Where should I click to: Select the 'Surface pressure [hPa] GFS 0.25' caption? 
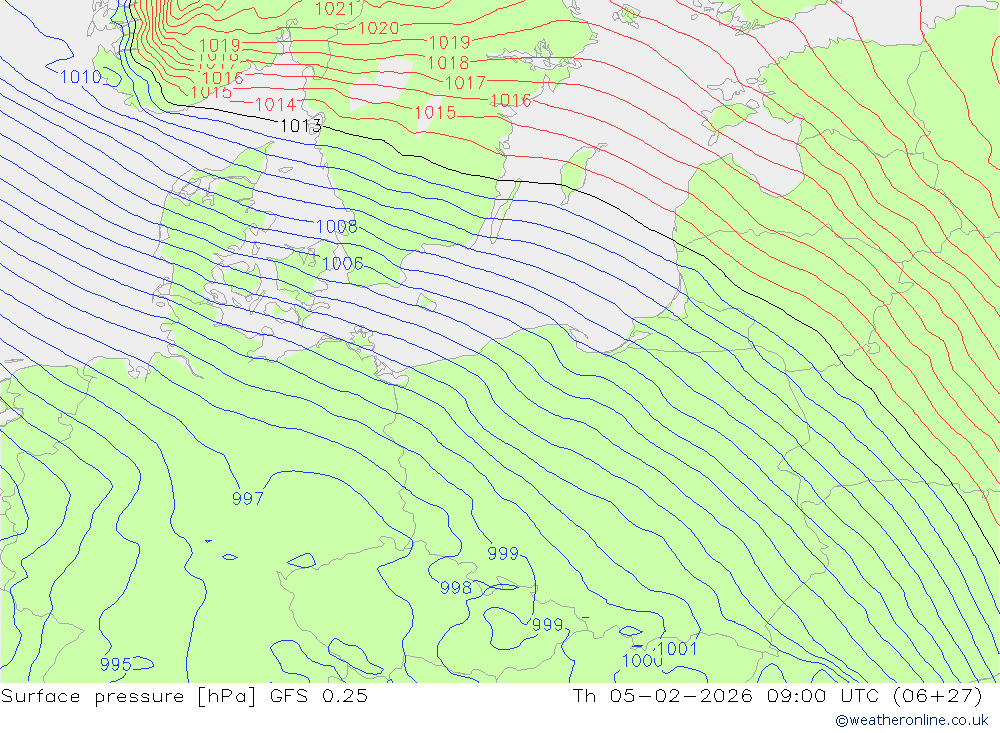pyautogui.click(x=184, y=696)
